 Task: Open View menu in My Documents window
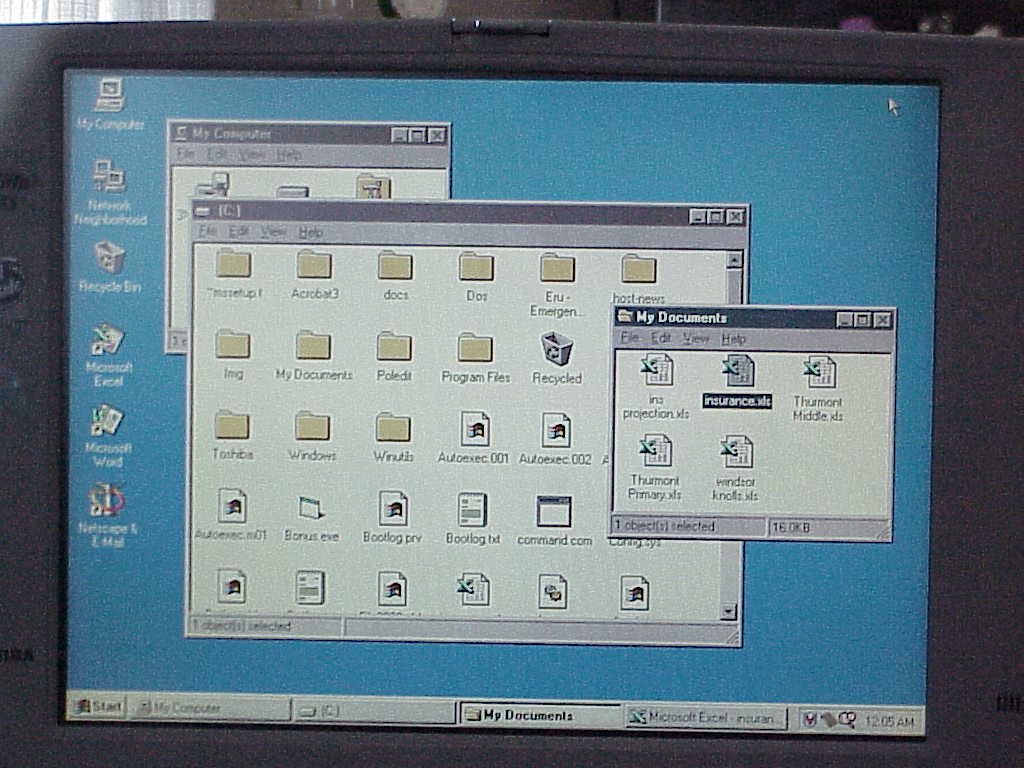(696, 338)
